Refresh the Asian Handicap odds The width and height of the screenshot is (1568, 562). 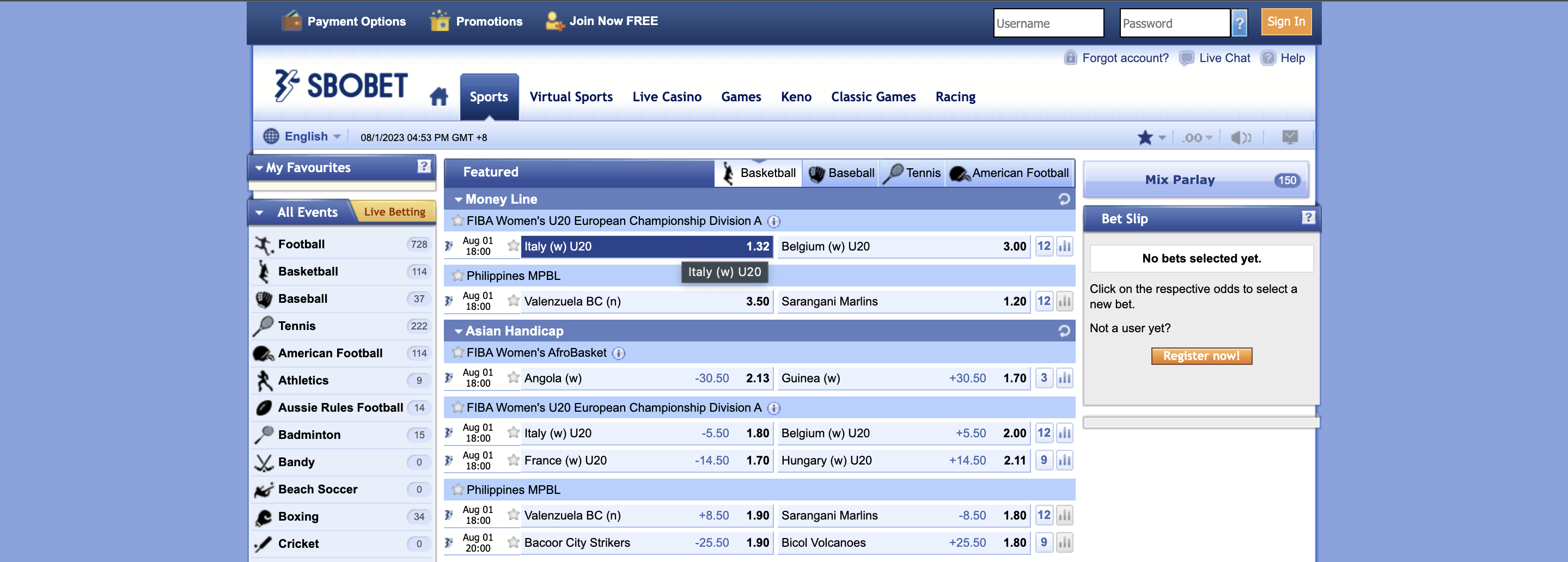(1064, 331)
